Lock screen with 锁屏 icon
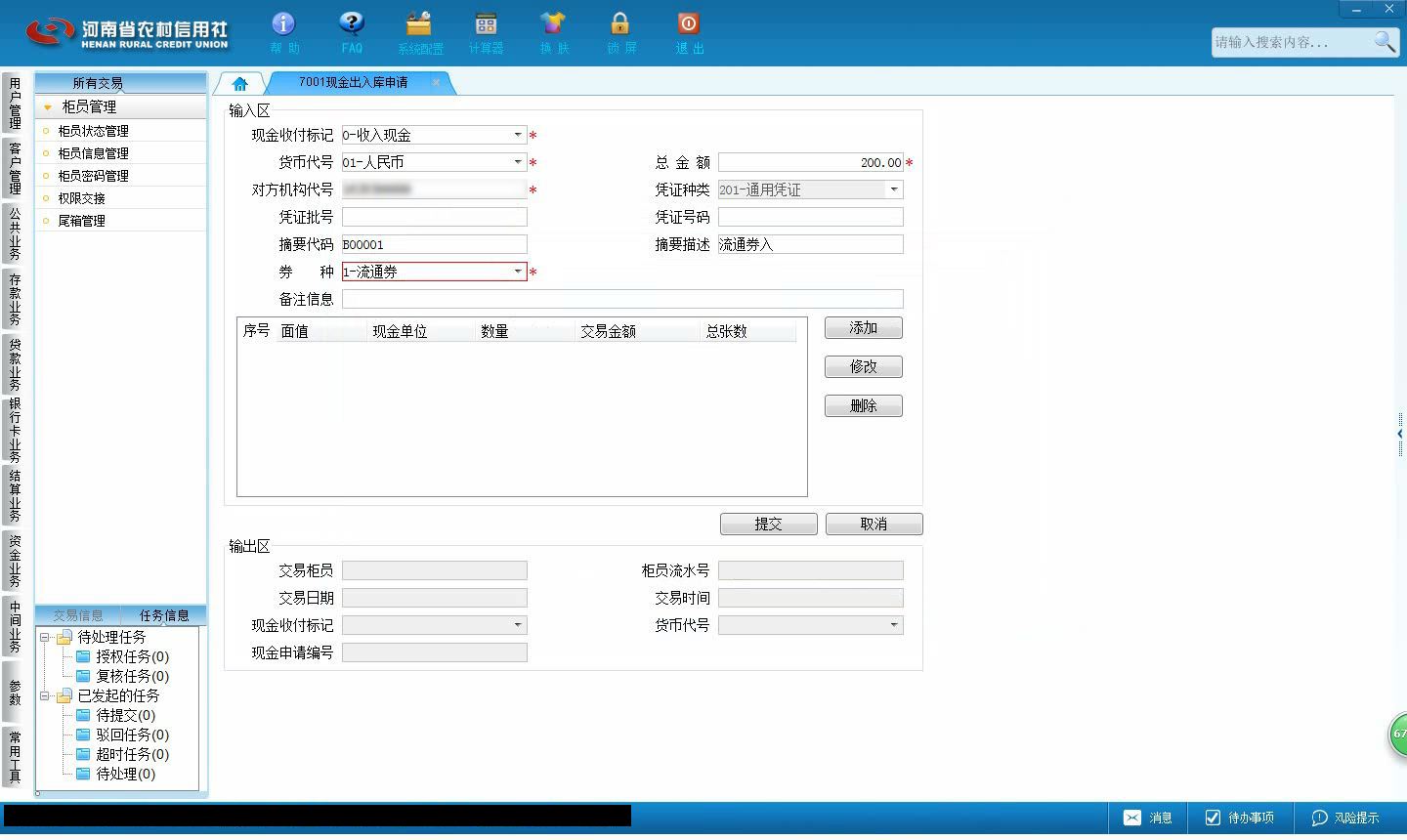 (x=620, y=32)
